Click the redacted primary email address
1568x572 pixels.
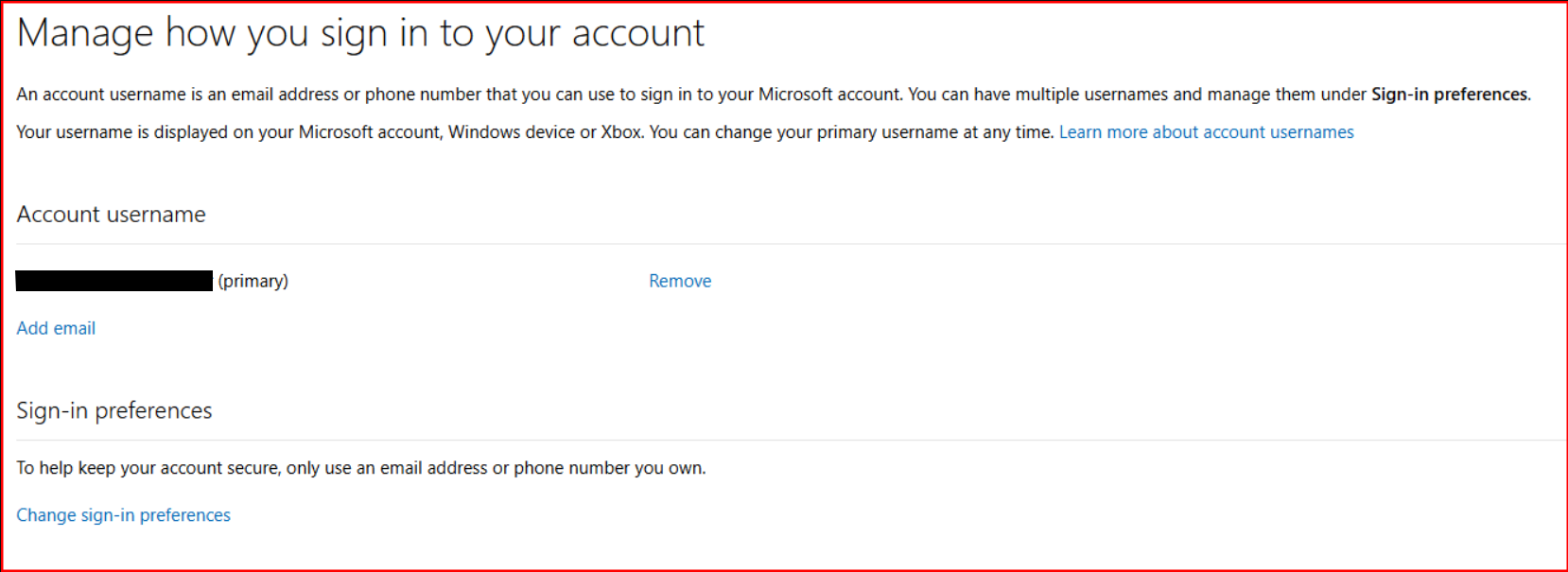click(x=114, y=281)
